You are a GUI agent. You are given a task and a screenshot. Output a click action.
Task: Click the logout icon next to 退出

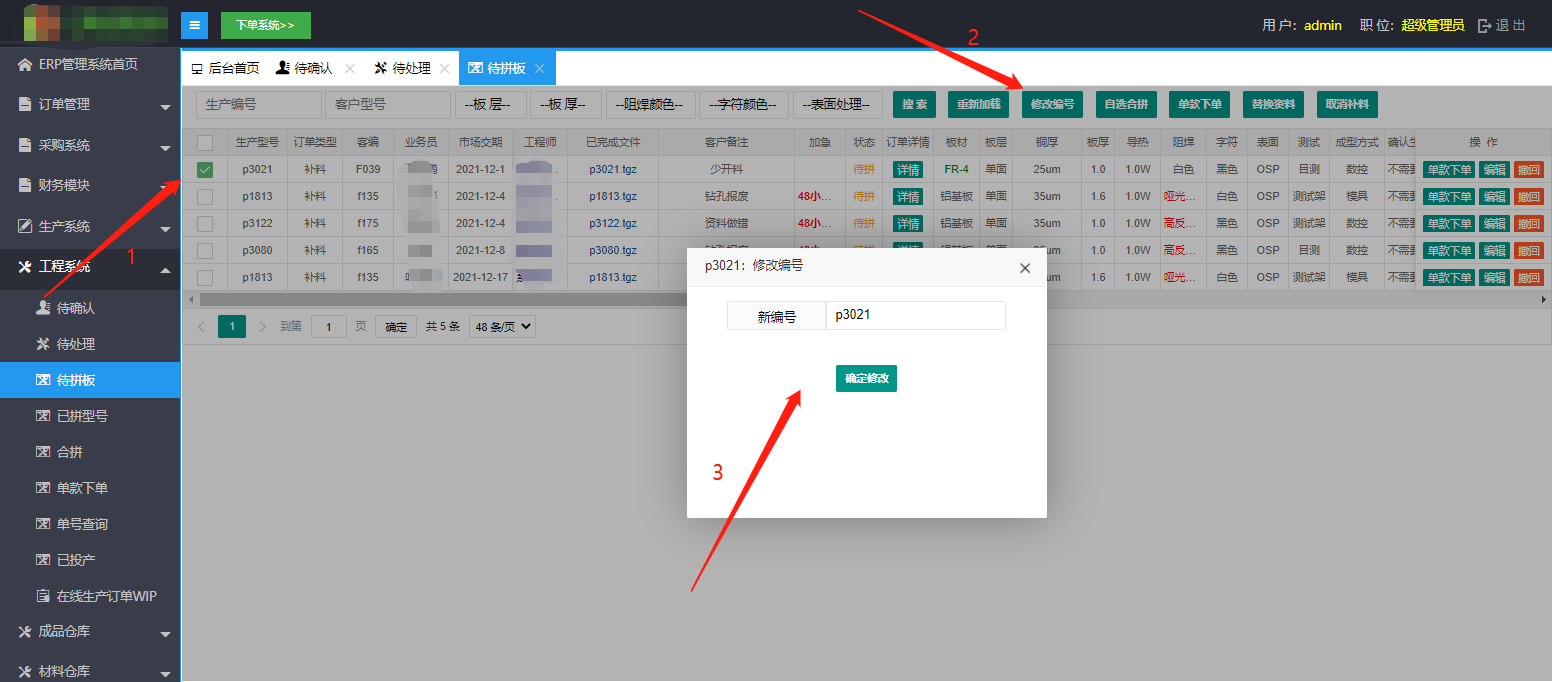coord(1484,26)
